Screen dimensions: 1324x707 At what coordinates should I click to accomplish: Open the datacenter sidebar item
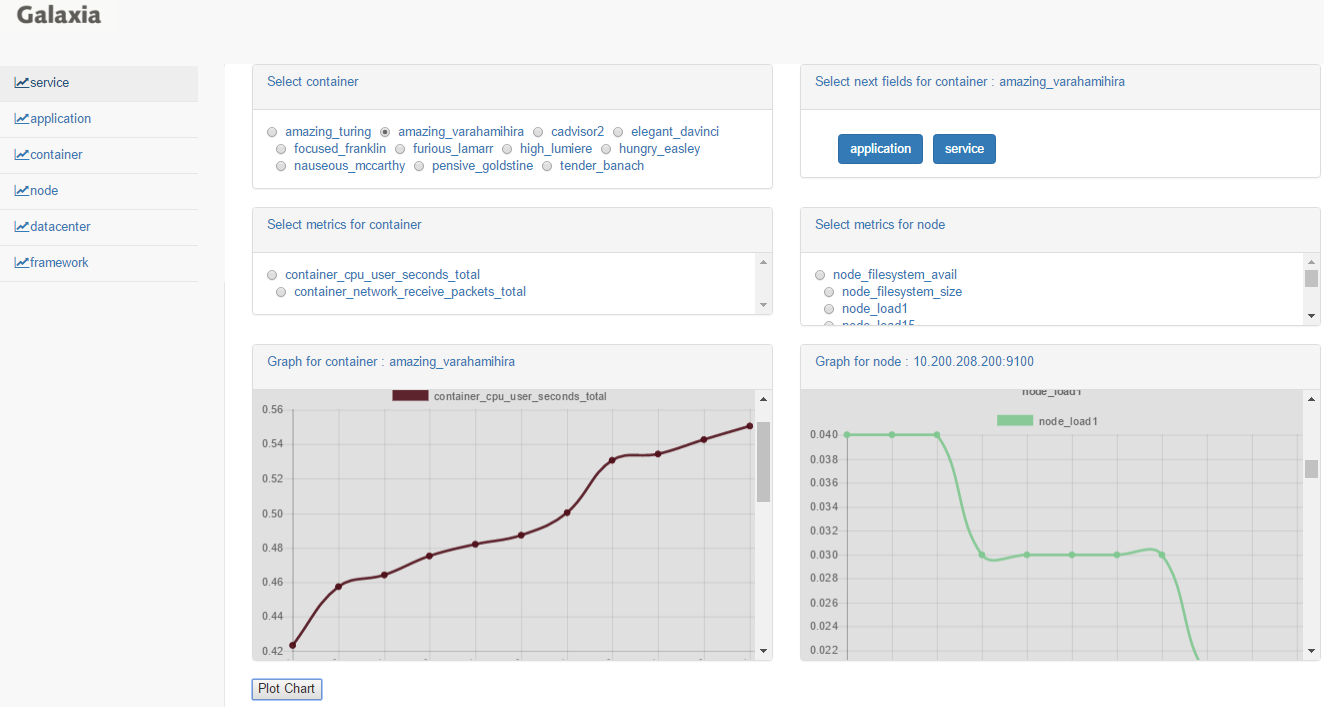[x=99, y=227]
